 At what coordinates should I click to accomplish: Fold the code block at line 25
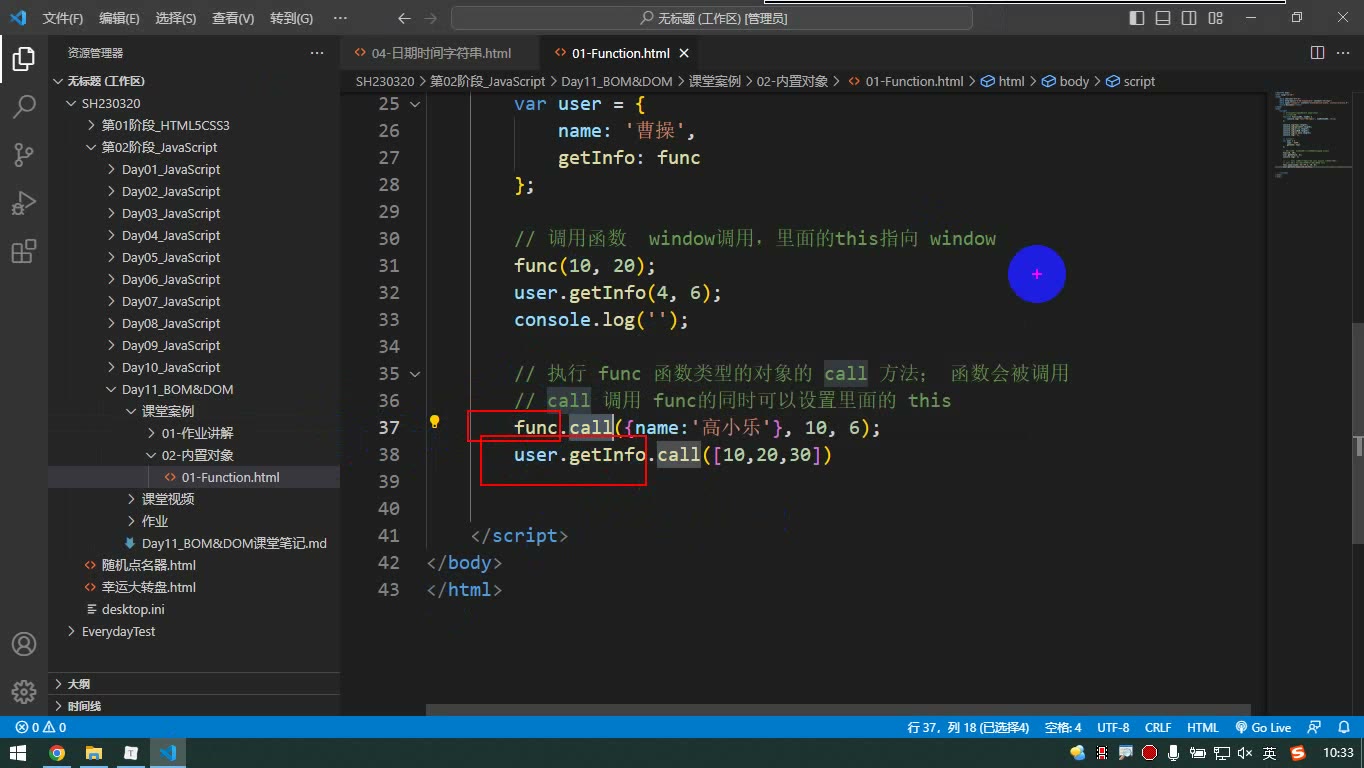[x=415, y=104]
